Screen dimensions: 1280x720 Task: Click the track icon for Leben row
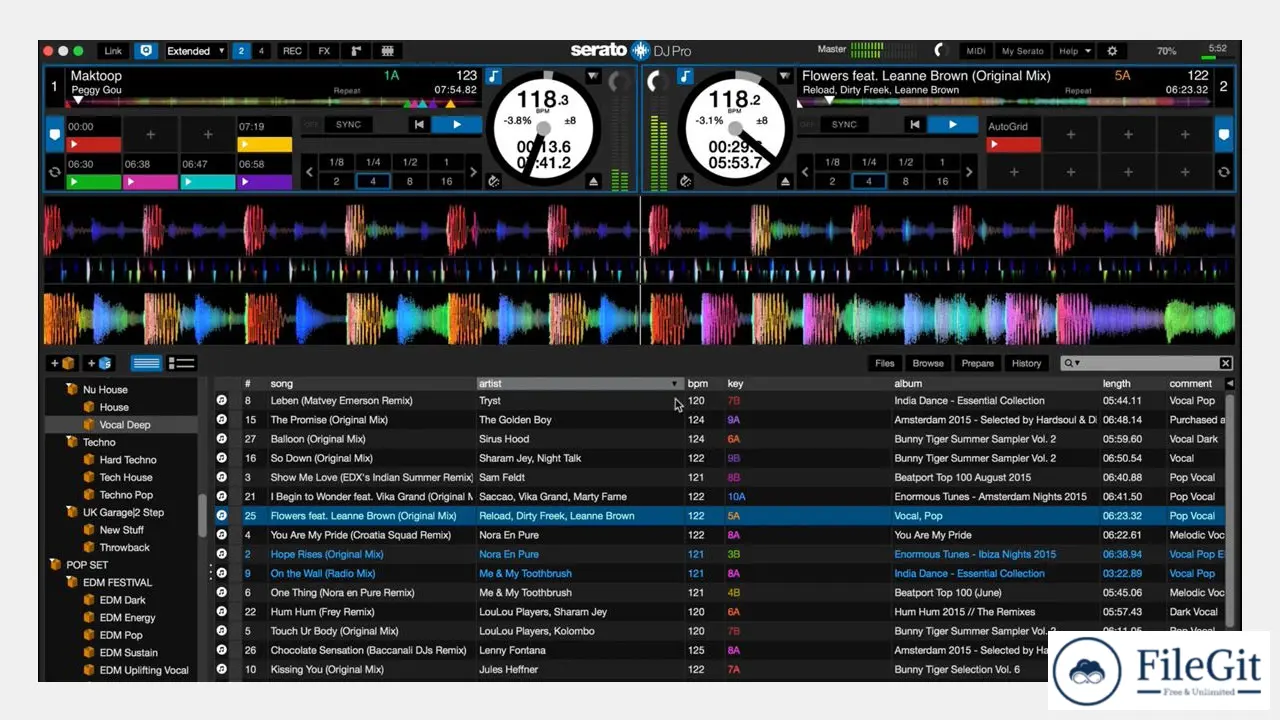coord(222,401)
